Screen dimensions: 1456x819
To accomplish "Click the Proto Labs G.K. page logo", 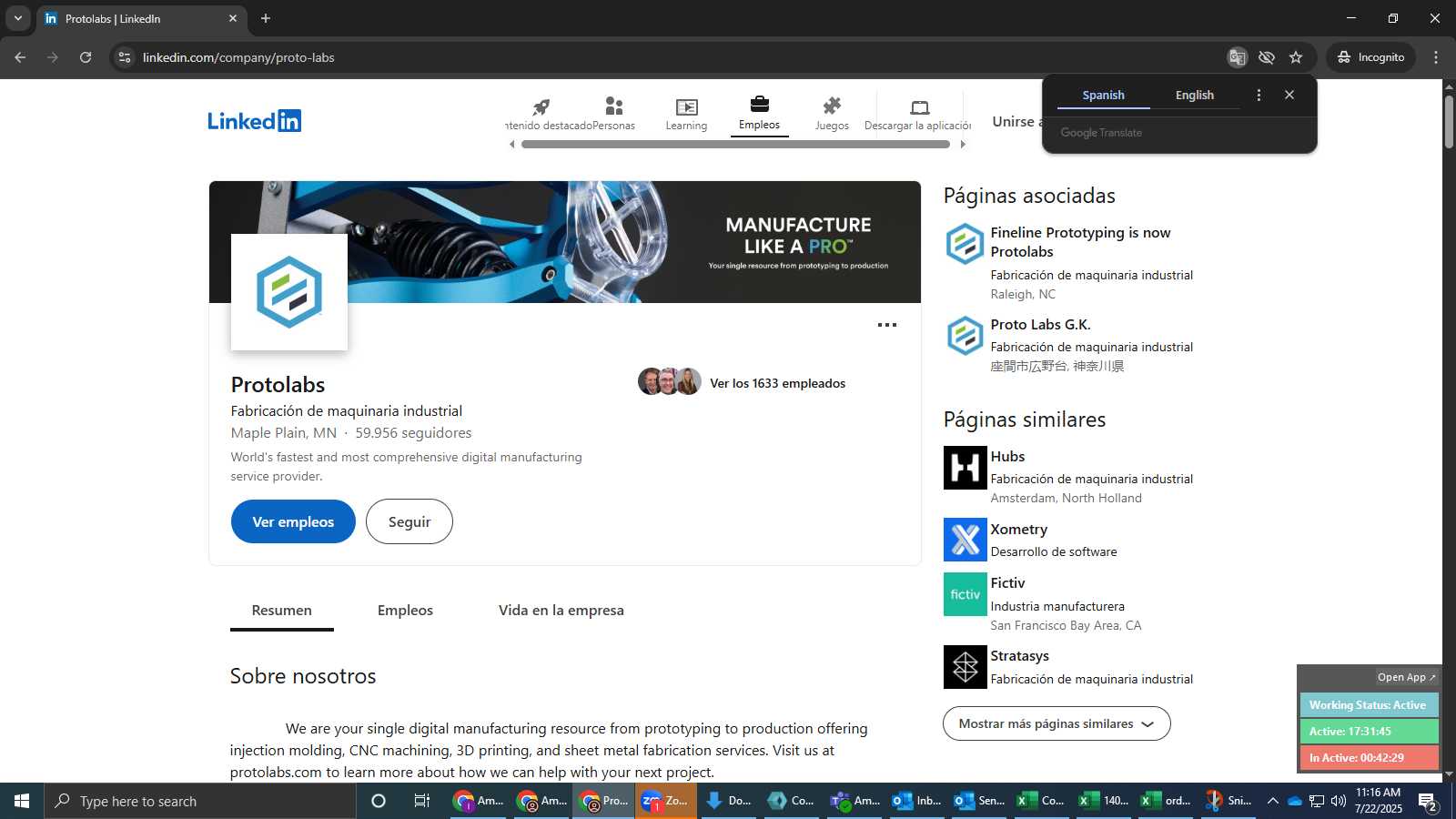I will [x=965, y=336].
